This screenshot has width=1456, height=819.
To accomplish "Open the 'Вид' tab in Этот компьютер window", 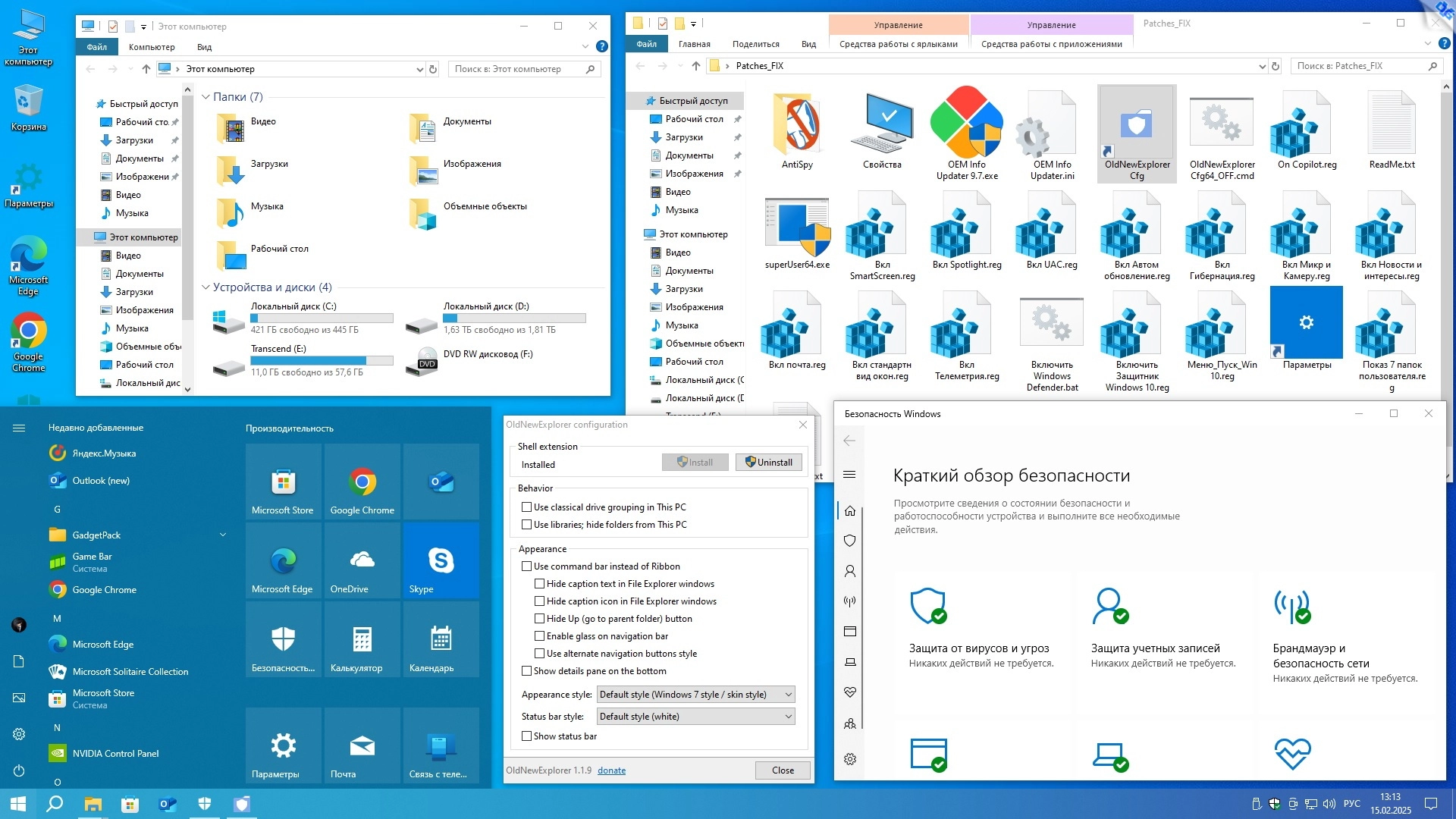I will (204, 47).
